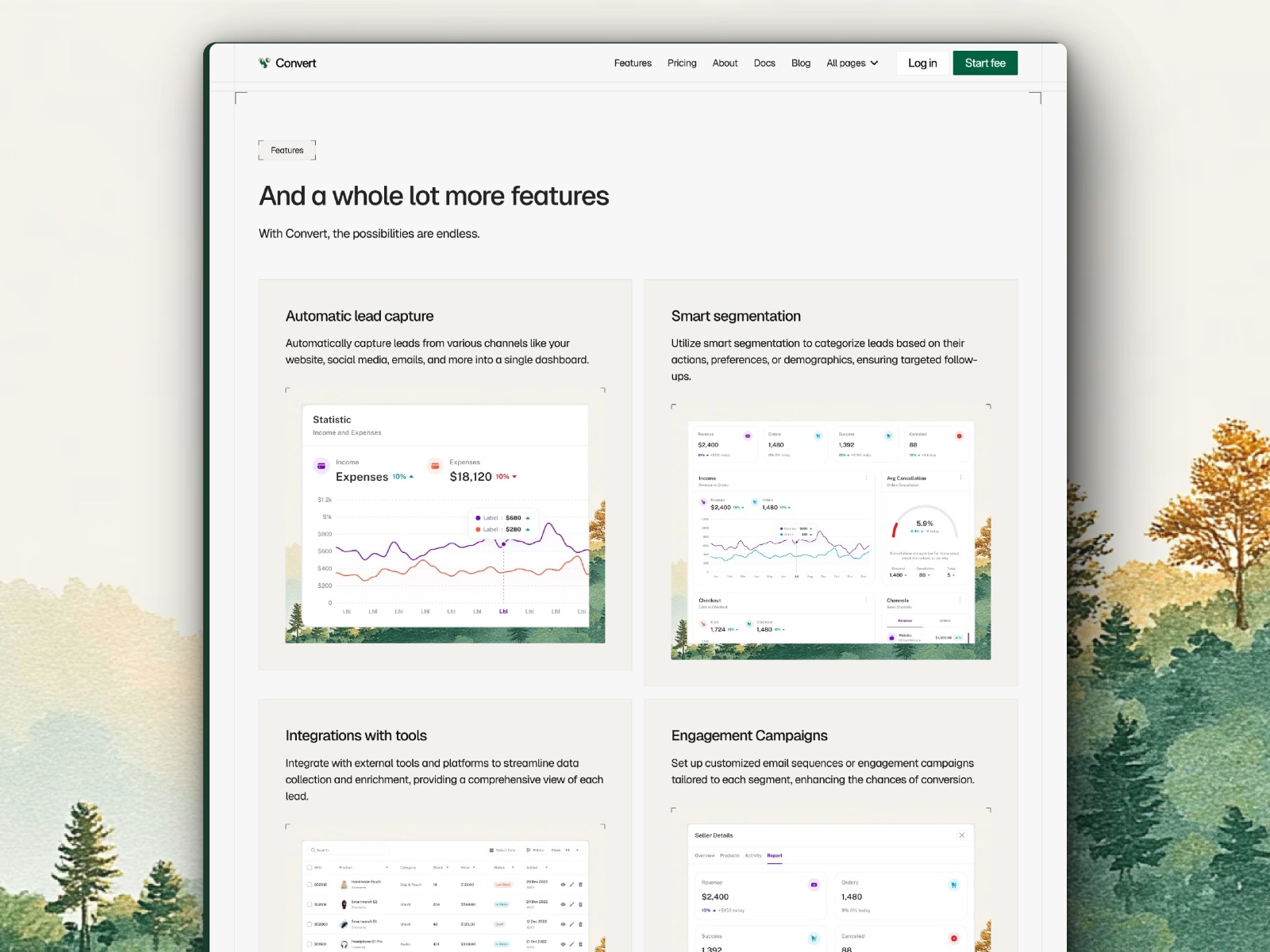
Task: Click the Click metric icon in Checkout card
Action: point(703,624)
